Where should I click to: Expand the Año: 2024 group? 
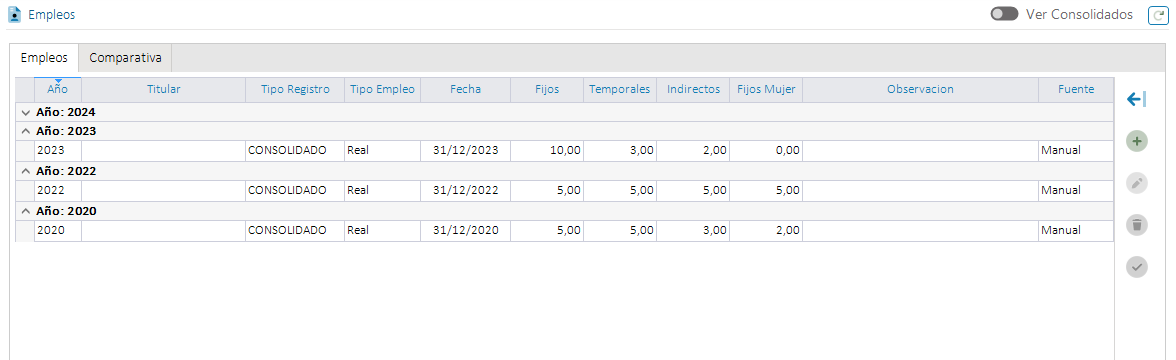[26, 112]
